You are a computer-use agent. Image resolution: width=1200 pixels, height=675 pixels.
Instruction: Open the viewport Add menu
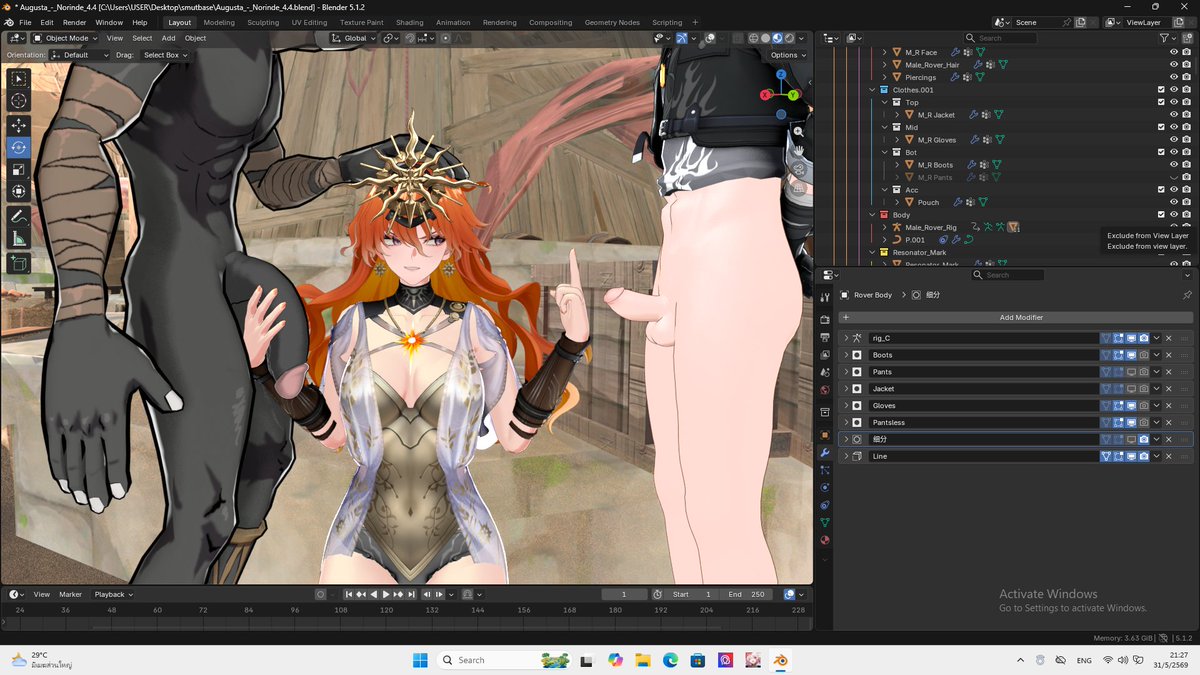[x=168, y=38]
